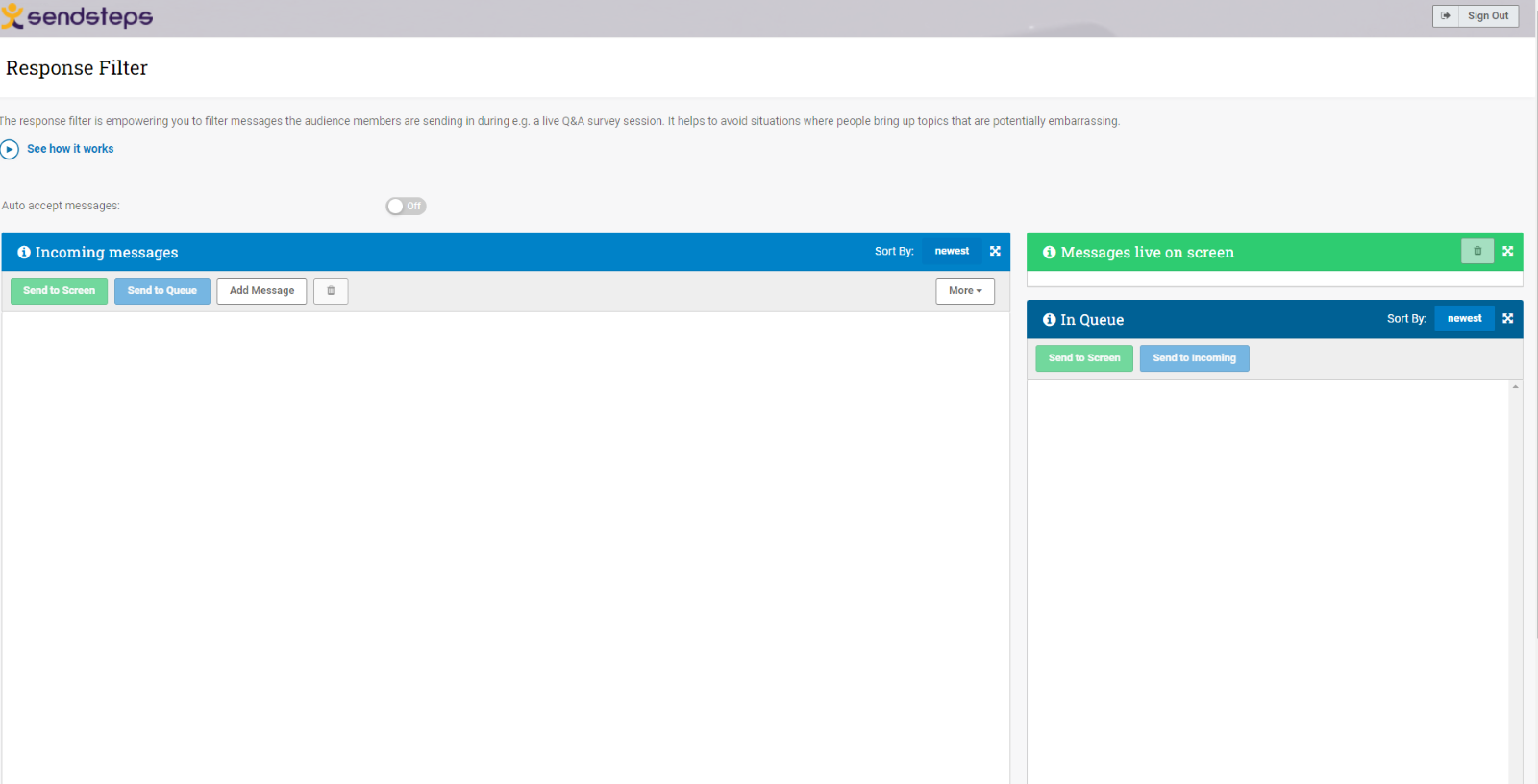Click the In Queue panel title
The width and height of the screenshot is (1538, 784).
(x=1092, y=320)
